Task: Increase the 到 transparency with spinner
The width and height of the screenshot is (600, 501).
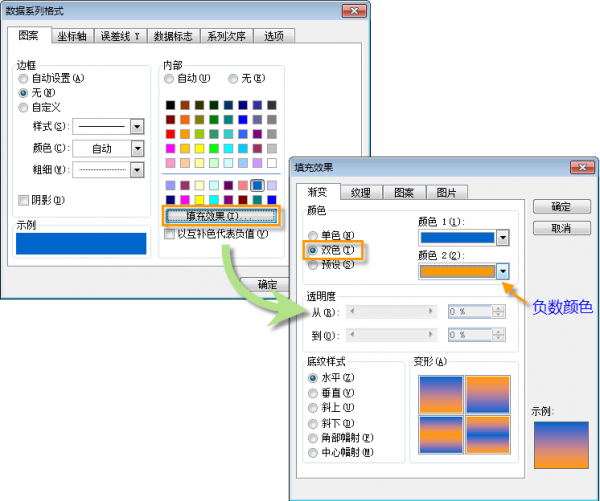Action: click(498, 332)
